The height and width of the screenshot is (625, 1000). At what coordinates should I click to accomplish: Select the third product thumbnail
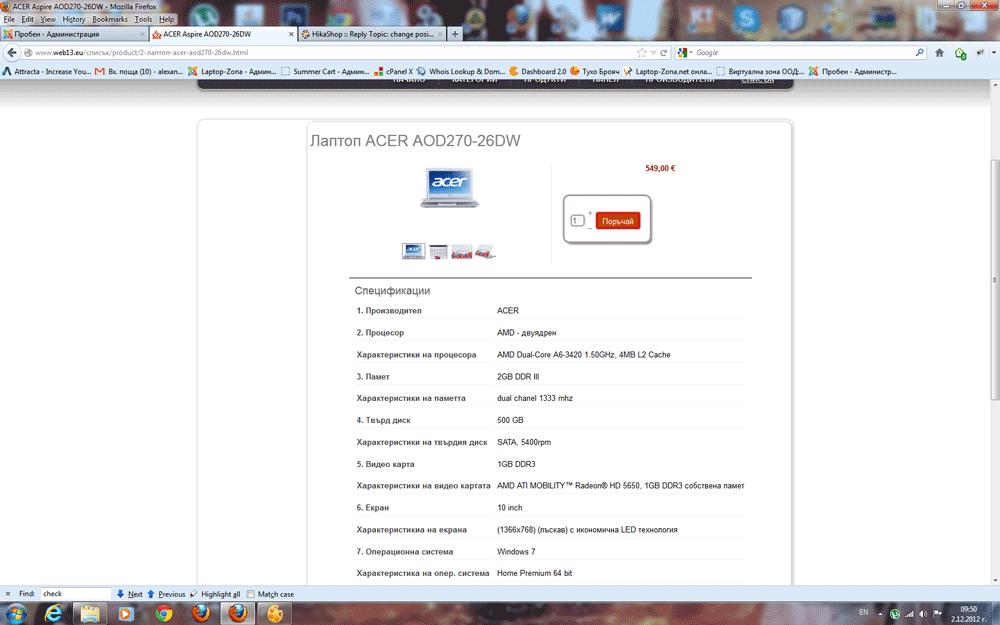(x=462, y=251)
